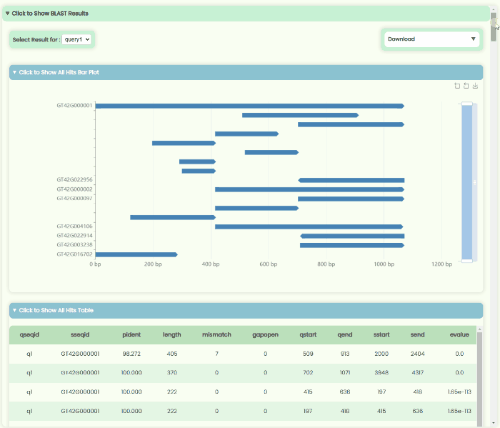Click the qstart column header
This screenshot has height=428, width=500.
click(x=308, y=335)
